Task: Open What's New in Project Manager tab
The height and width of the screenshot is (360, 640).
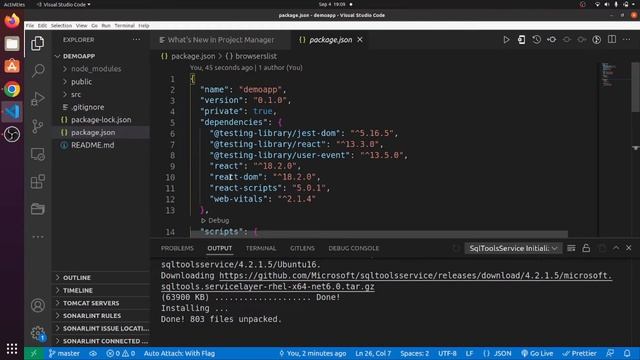Action: pos(220,40)
